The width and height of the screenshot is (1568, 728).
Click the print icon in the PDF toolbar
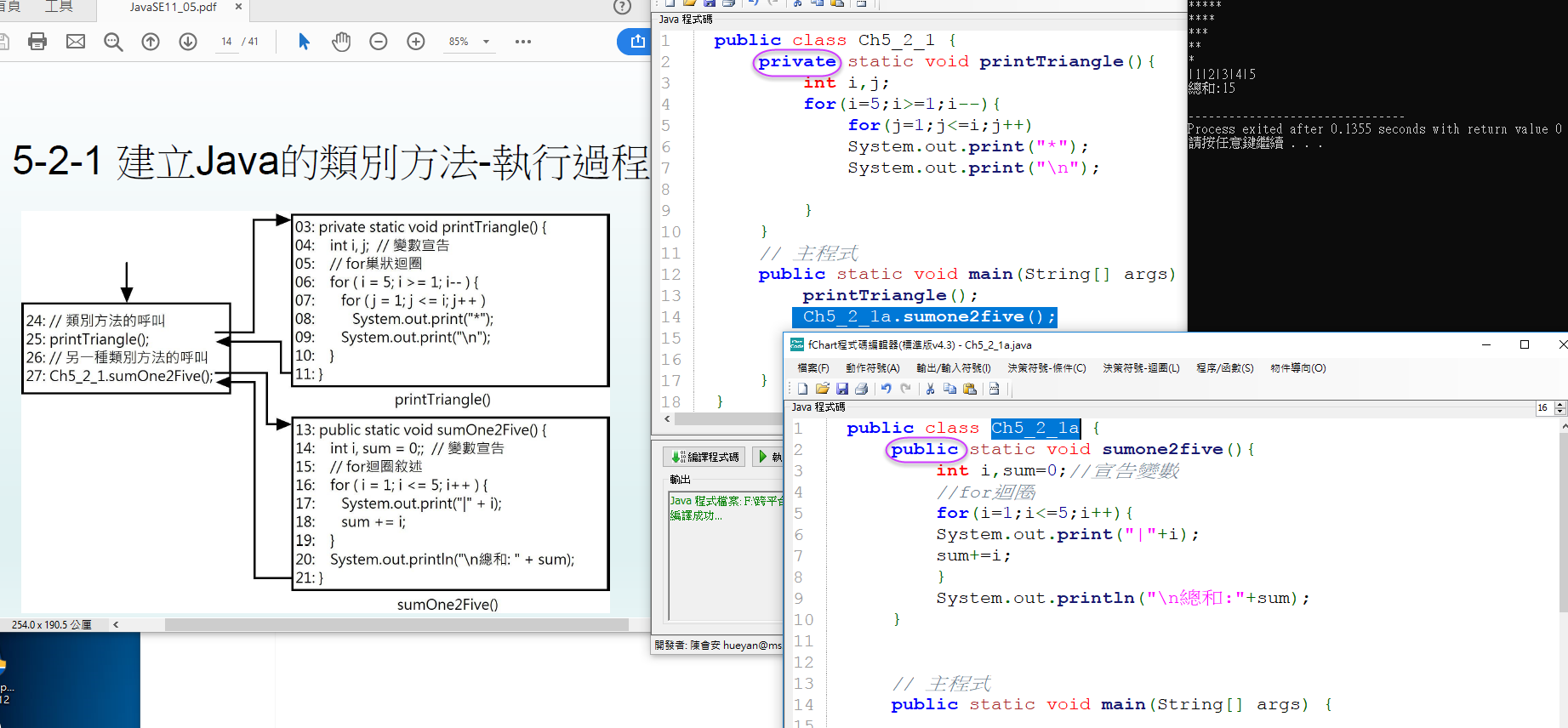pyautogui.click(x=37, y=41)
